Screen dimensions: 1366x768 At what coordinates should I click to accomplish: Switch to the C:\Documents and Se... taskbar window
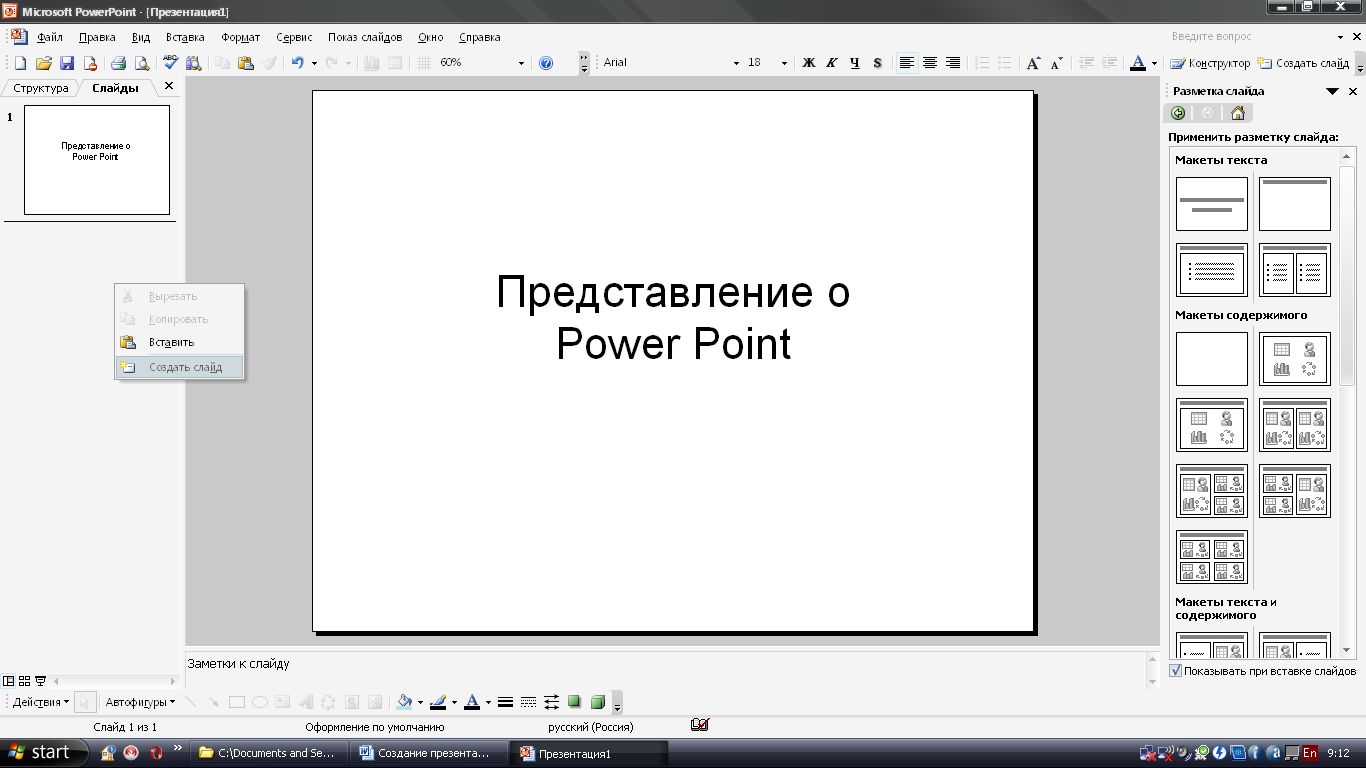pos(270,753)
